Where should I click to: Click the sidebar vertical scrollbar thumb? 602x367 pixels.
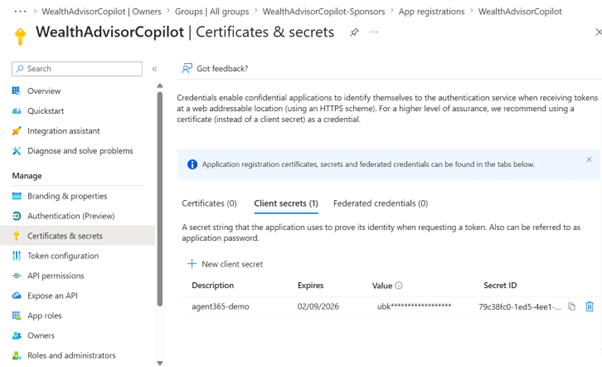pyautogui.click(x=160, y=199)
